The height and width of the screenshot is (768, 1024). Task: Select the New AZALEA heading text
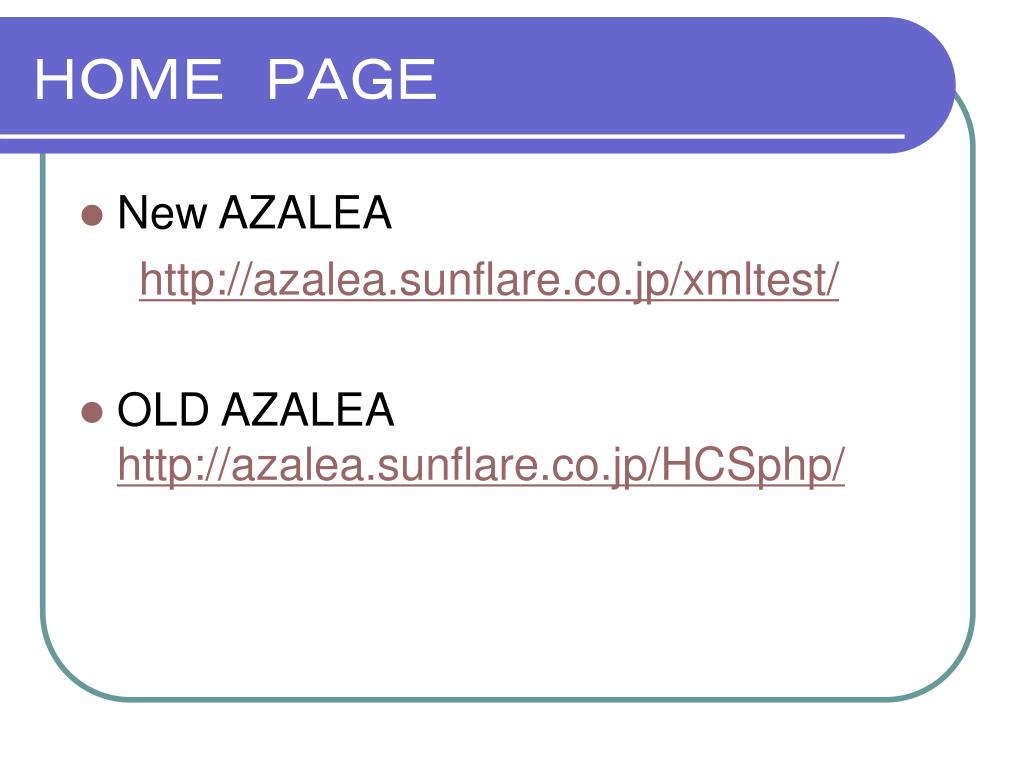(254, 213)
